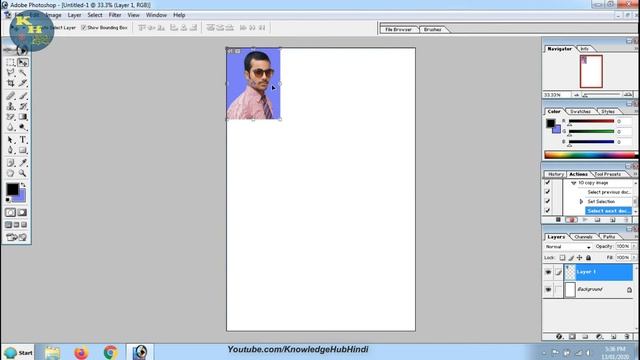Click the red R color slider
640x360 pixels.
point(591,121)
